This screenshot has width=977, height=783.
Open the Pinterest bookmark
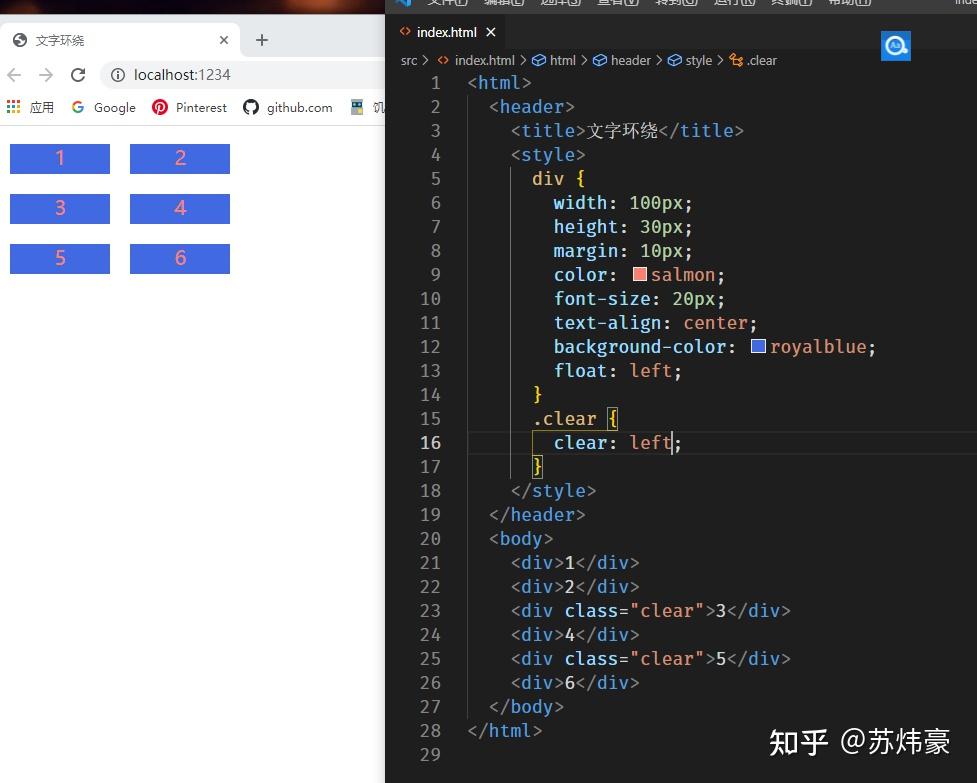[x=189, y=107]
